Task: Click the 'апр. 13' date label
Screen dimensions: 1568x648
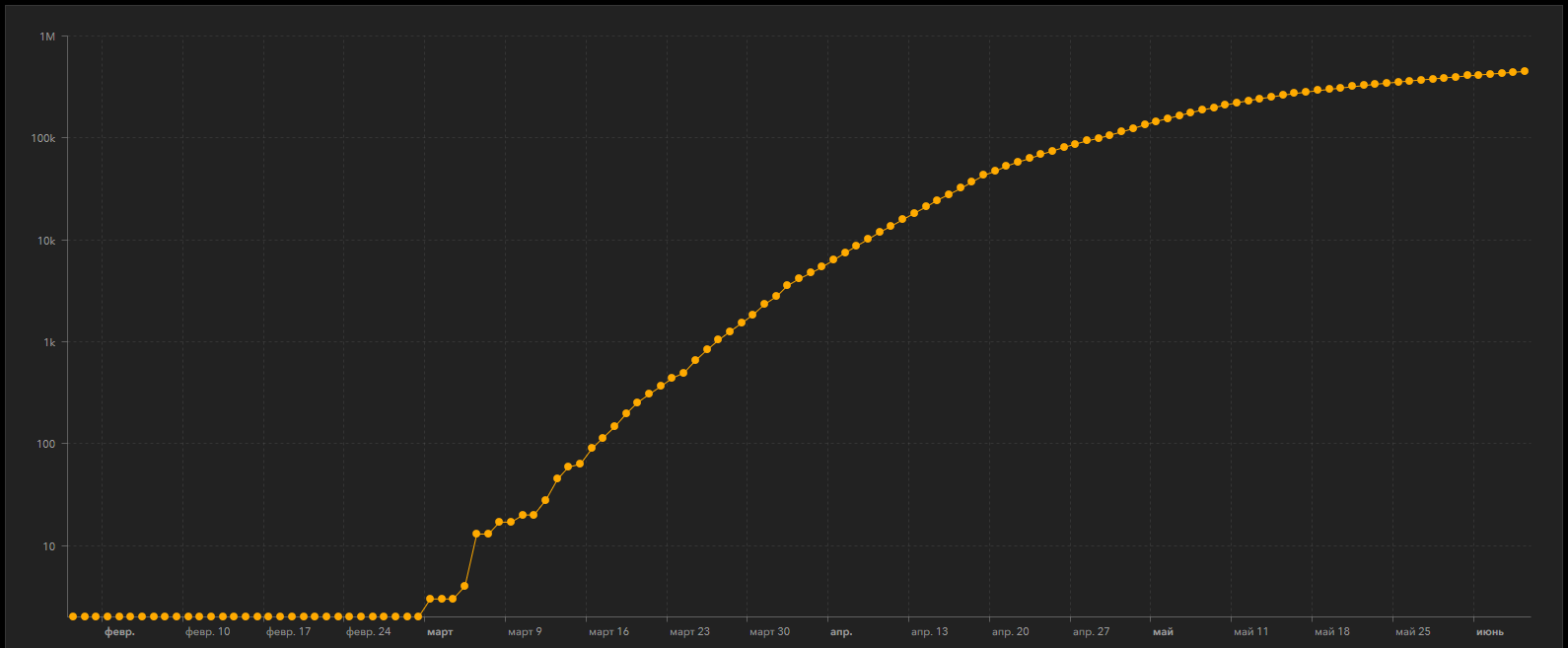Action: click(x=929, y=632)
